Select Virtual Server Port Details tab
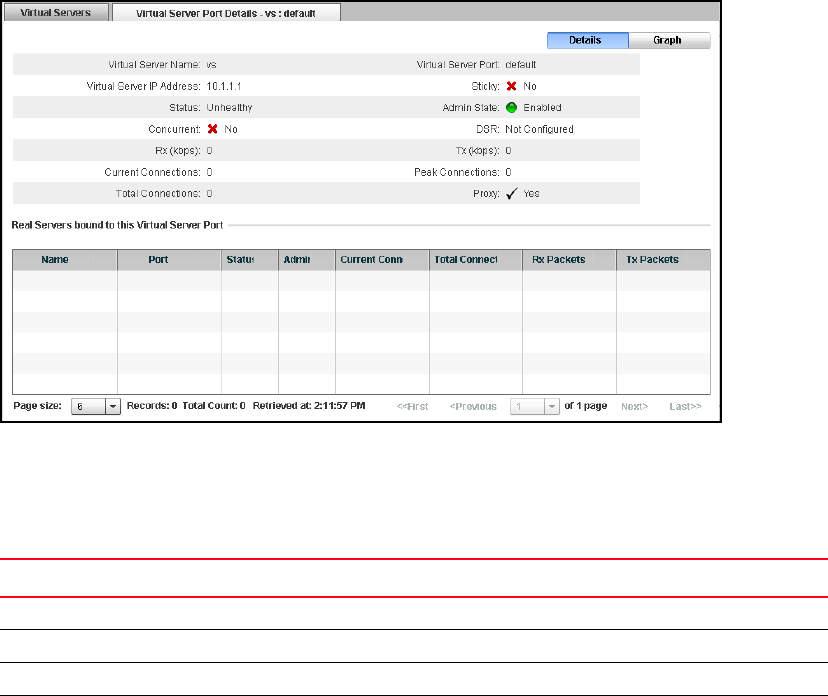The image size is (828, 696). [226, 13]
